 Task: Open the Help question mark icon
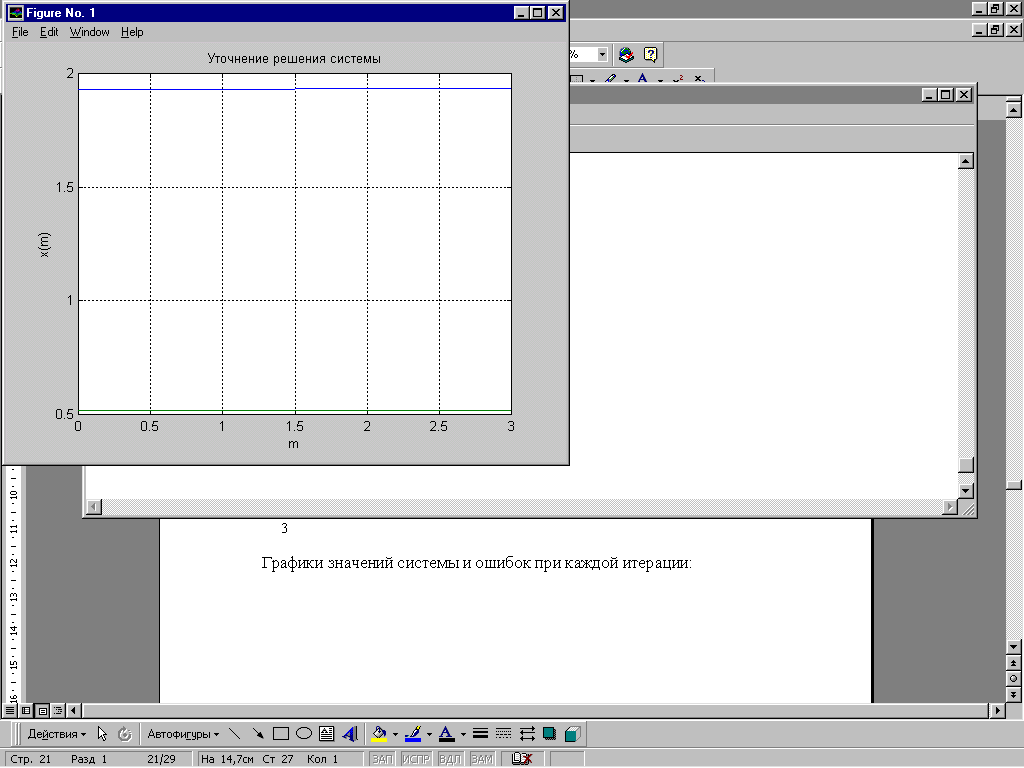click(x=650, y=55)
